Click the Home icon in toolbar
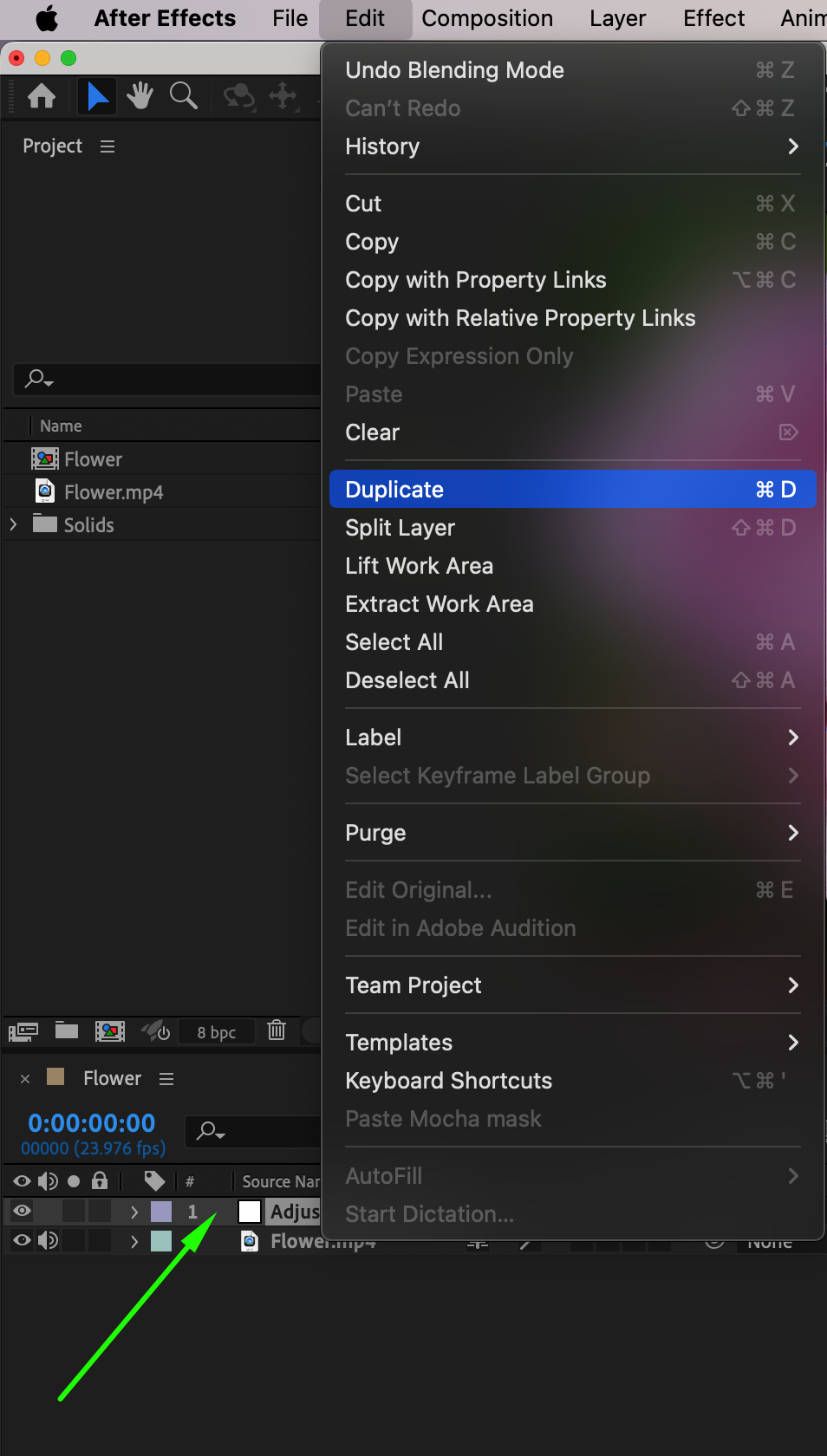Viewport: 827px width, 1456px height. tap(42, 96)
